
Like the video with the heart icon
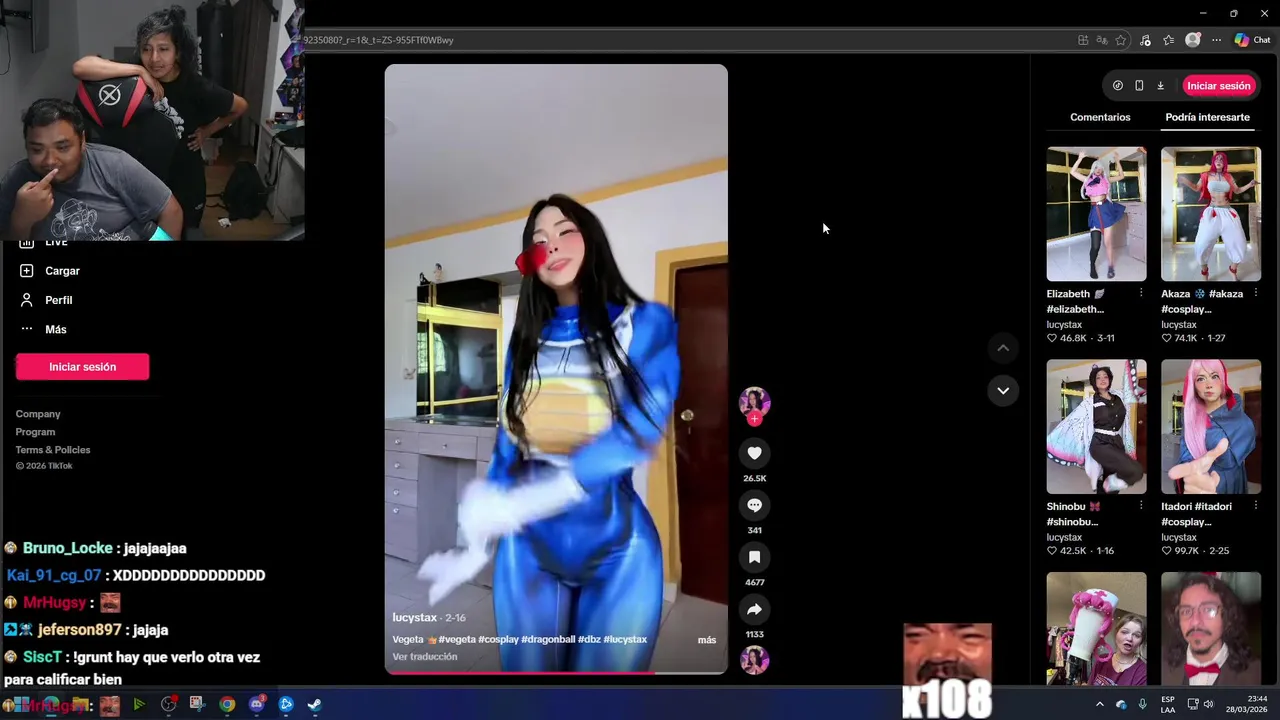pyautogui.click(x=754, y=453)
